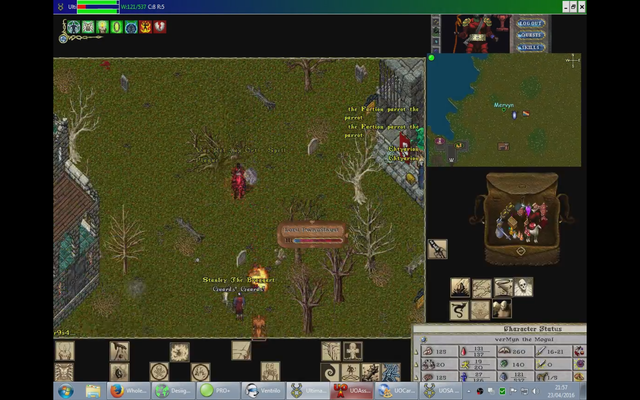Click top-left hotbar face icon
This screenshot has width=640, height=400.
65,351
